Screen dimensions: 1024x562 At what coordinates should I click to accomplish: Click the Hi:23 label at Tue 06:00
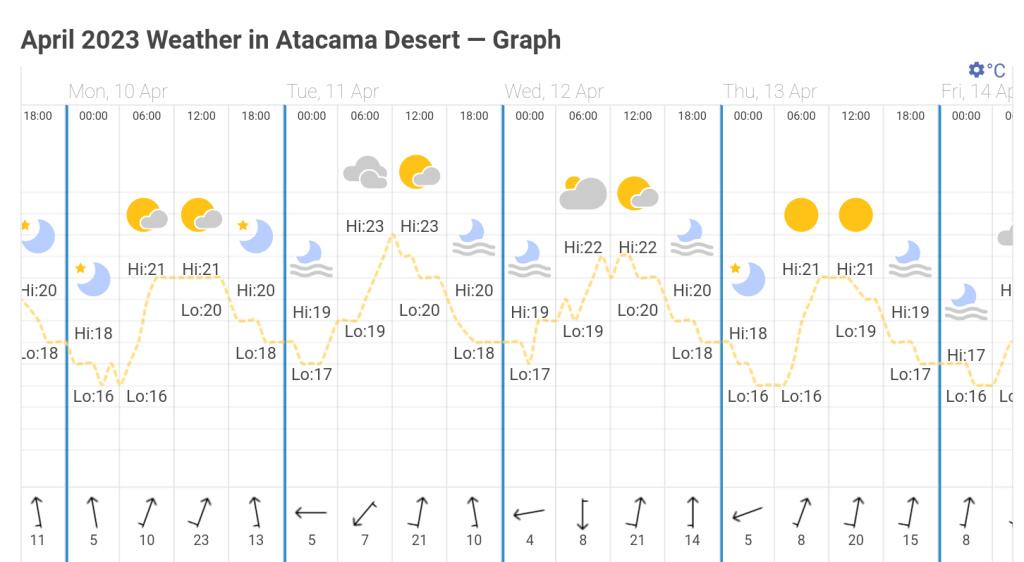point(365,226)
